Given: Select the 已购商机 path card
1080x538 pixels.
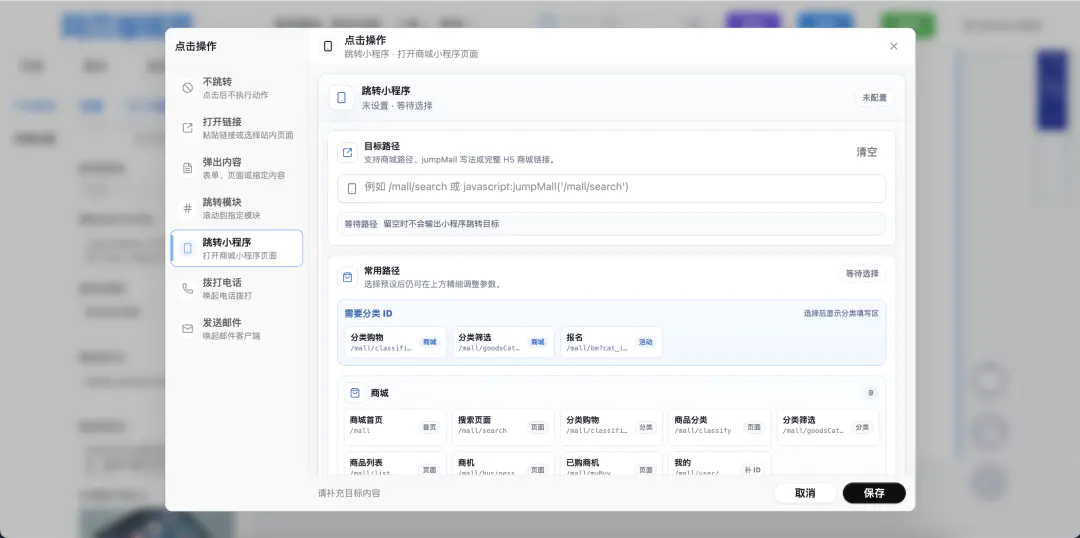Looking at the screenshot, I should (612, 464).
